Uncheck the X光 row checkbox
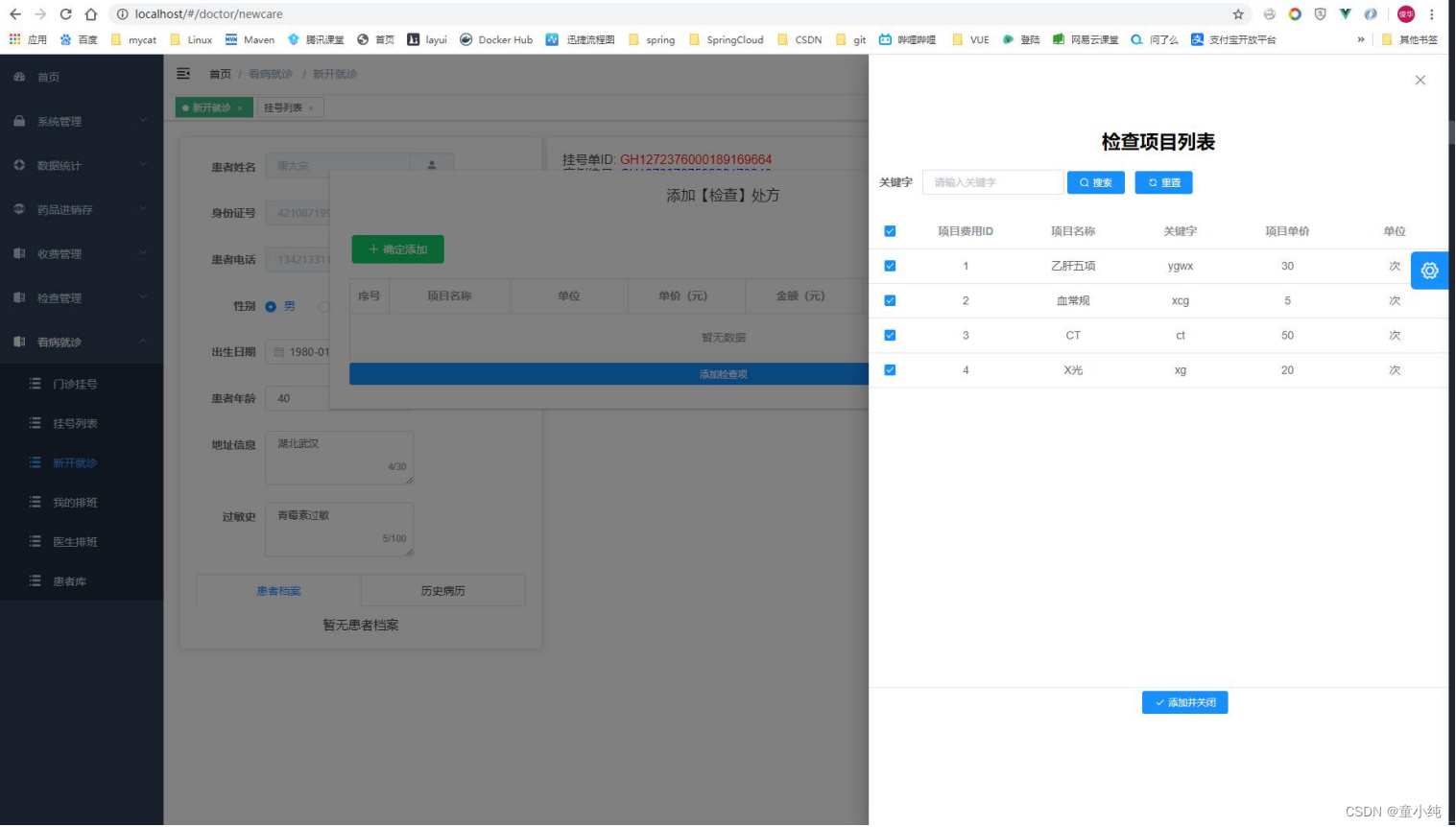 coord(890,369)
